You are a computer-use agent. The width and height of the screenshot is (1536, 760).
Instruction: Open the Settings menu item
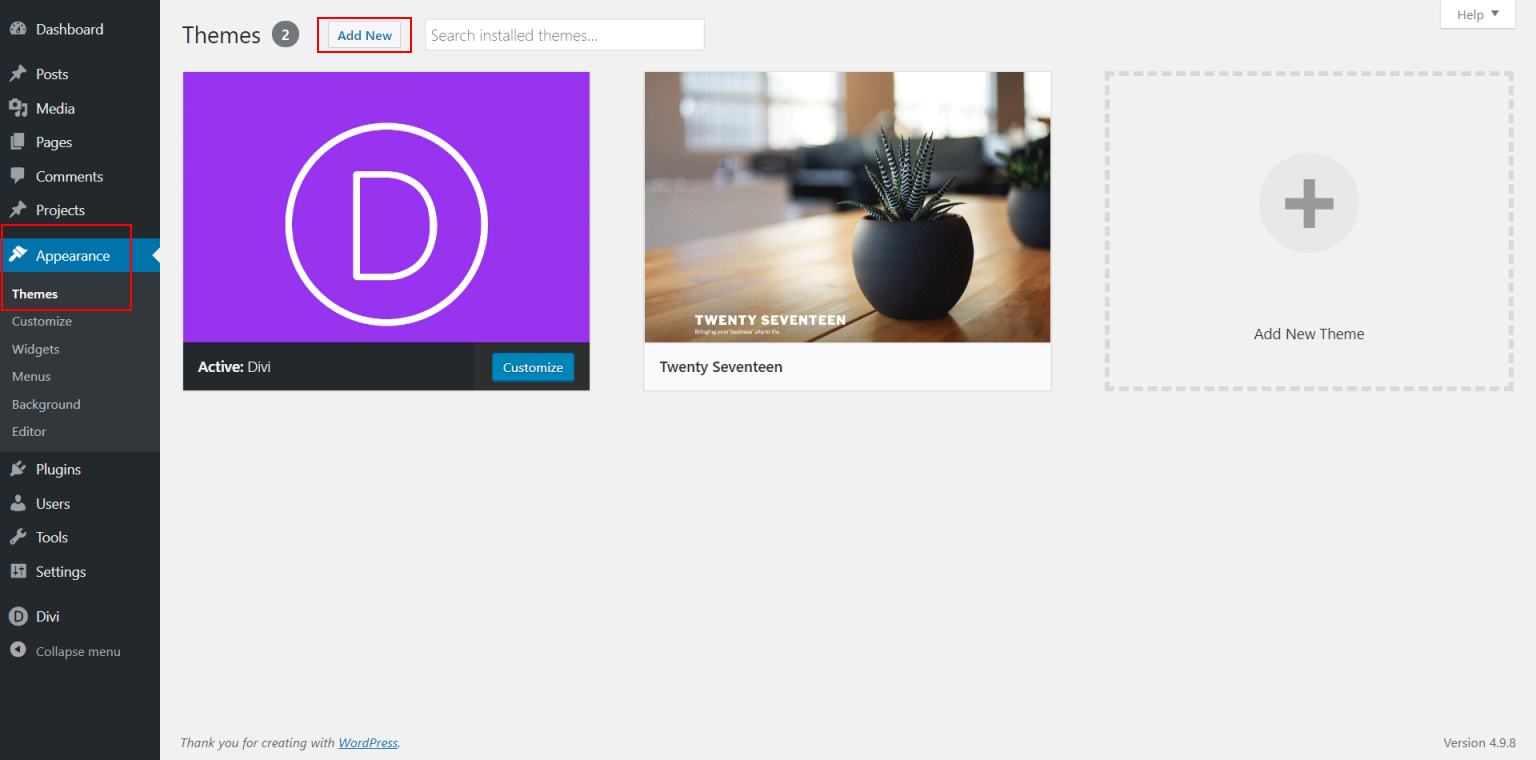[80, 571]
